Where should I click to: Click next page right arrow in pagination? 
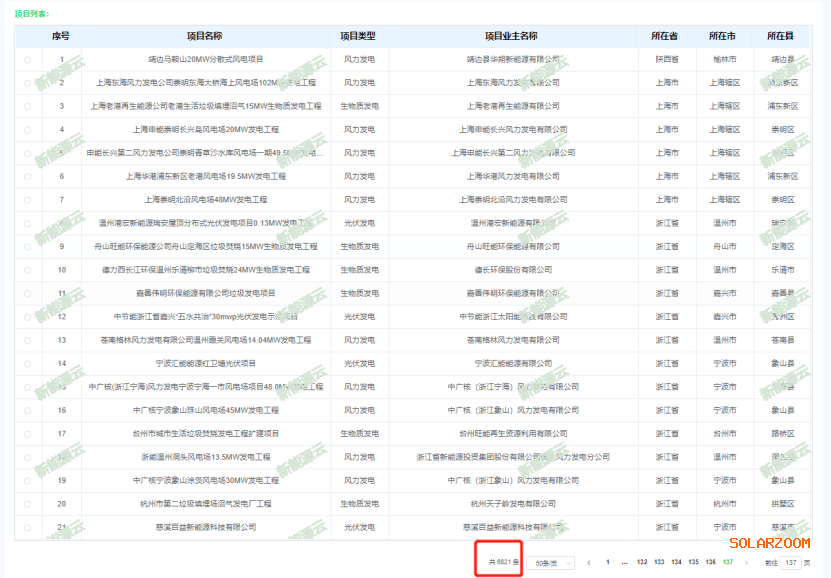click(746, 563)
